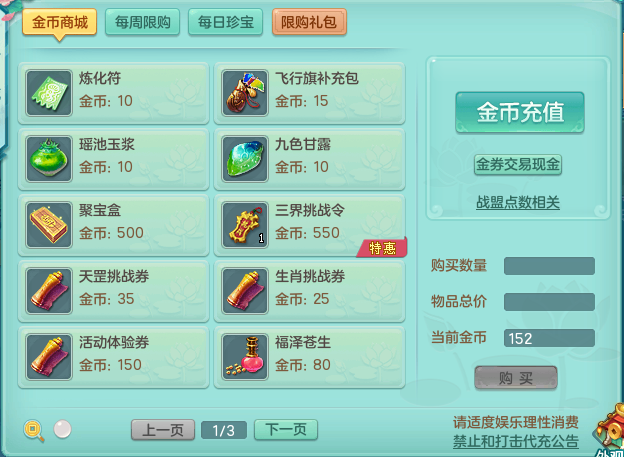Click the gold coin magnifier search icon
Viewport: 624px width, 457px height.
[34, 430]
